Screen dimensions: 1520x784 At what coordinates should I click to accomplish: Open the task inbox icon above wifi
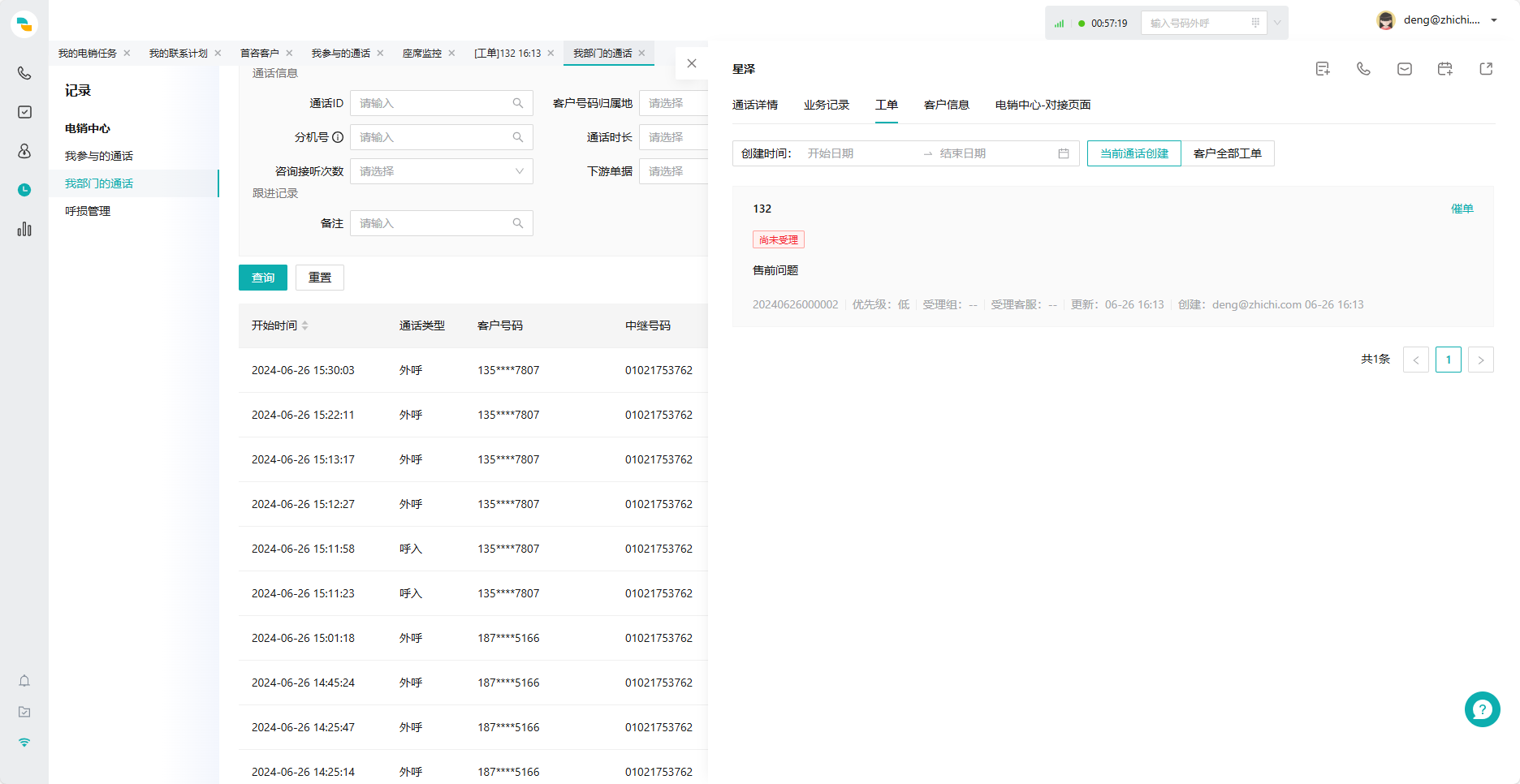pos(24,712)
